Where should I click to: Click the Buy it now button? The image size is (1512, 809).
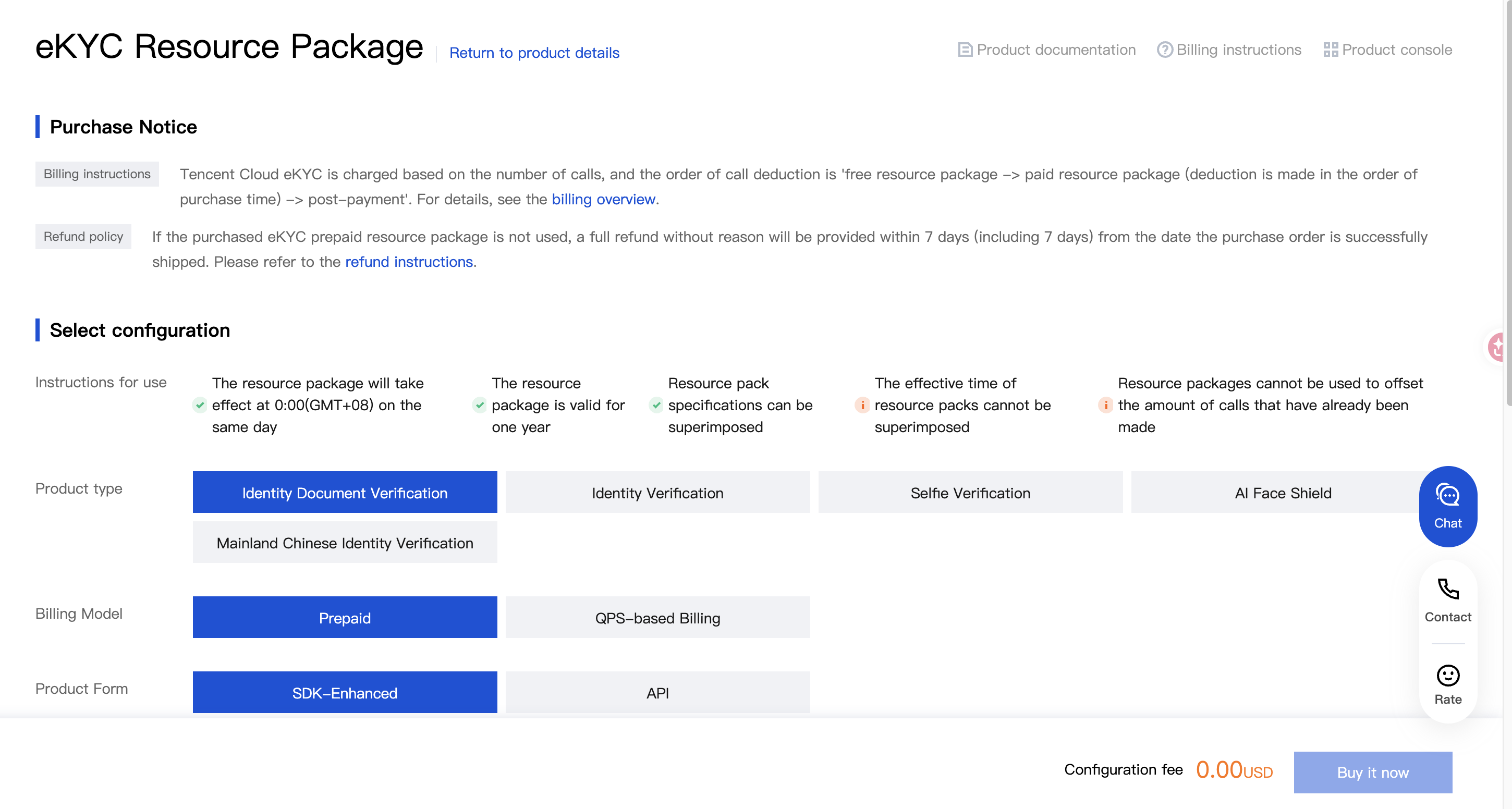[x=1372, y=772]
